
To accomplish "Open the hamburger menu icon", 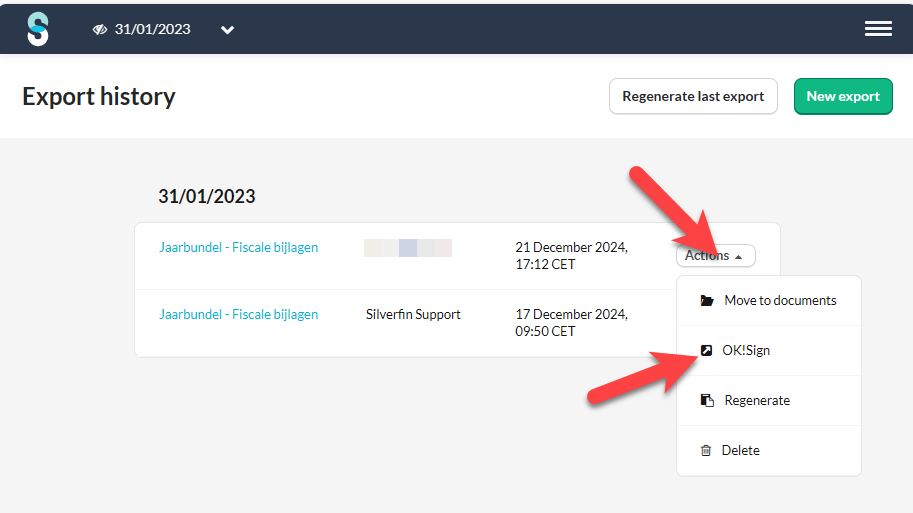I will click(878, 29).
